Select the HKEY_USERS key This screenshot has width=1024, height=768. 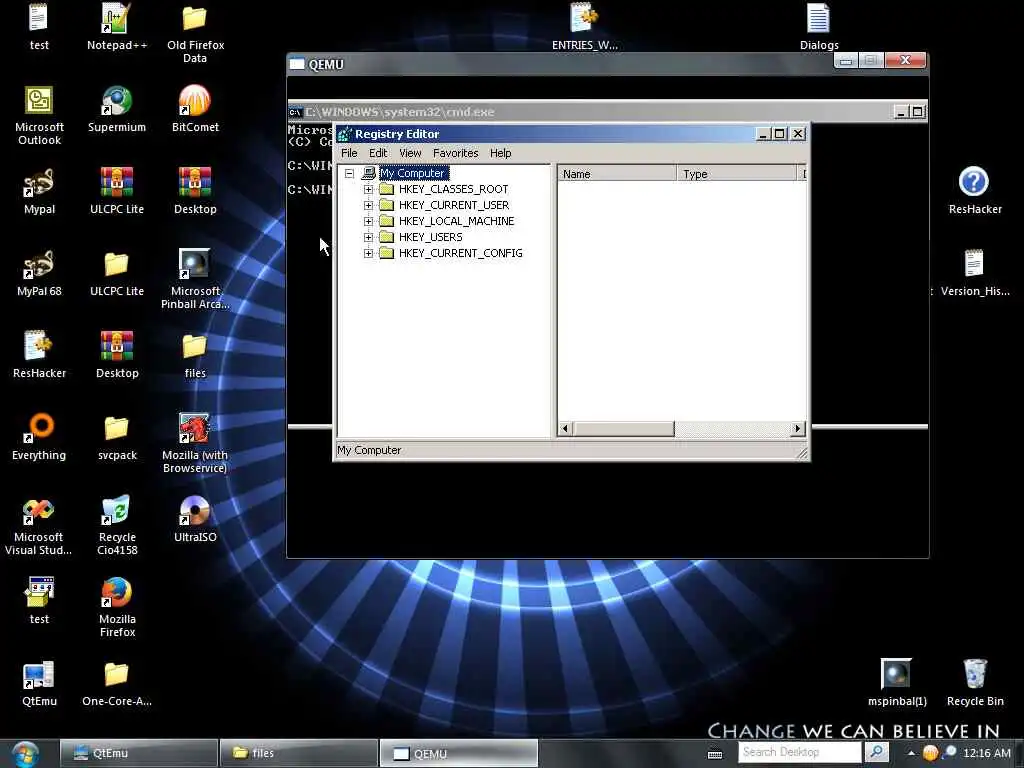430,237
